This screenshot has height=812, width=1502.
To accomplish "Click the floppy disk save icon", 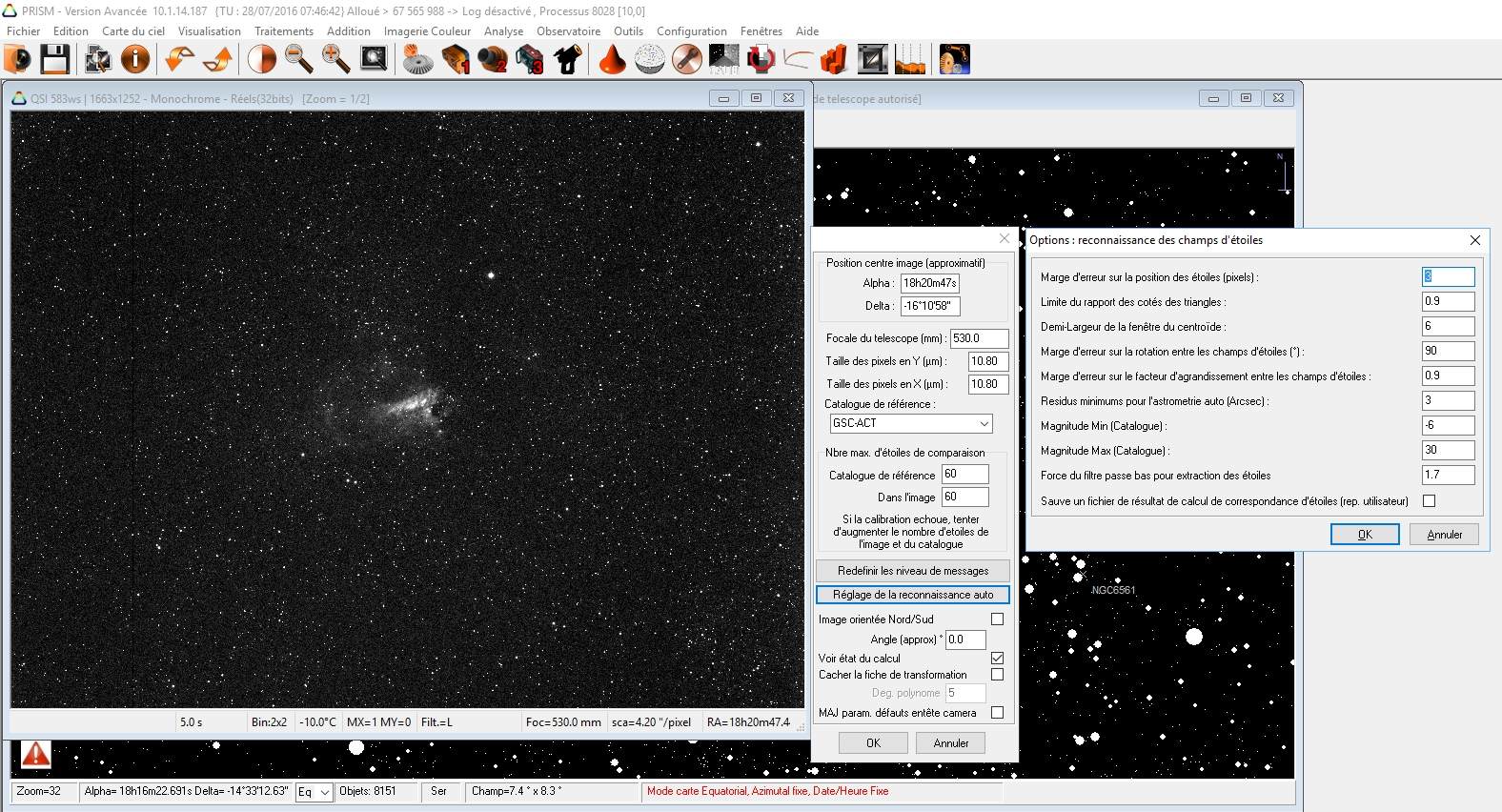I will coord(54,59).
